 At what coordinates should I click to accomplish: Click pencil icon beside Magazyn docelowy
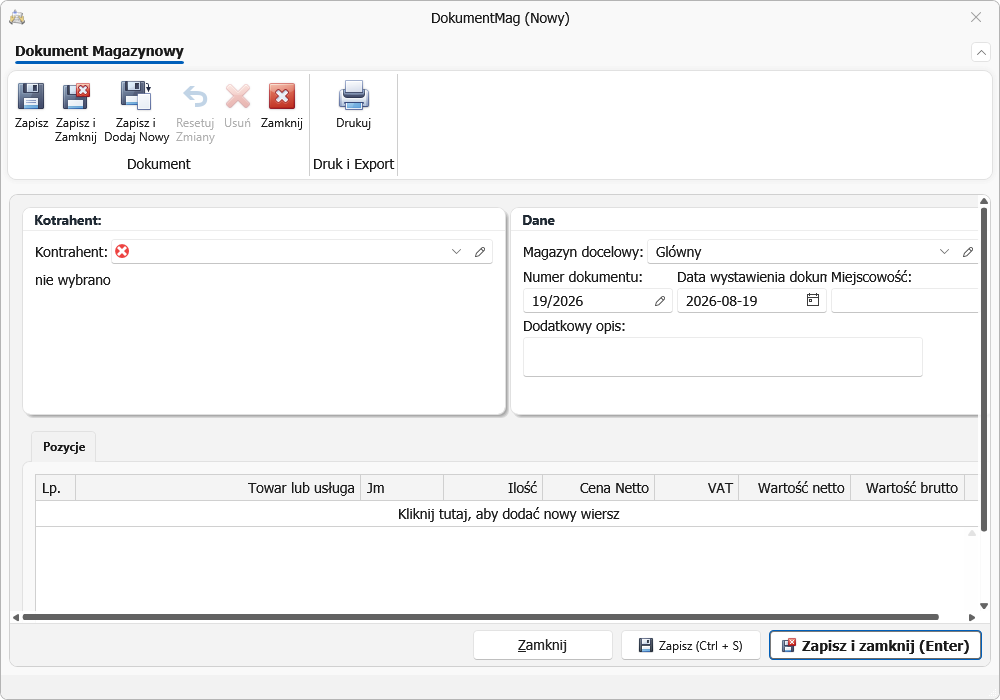point(968,252)
